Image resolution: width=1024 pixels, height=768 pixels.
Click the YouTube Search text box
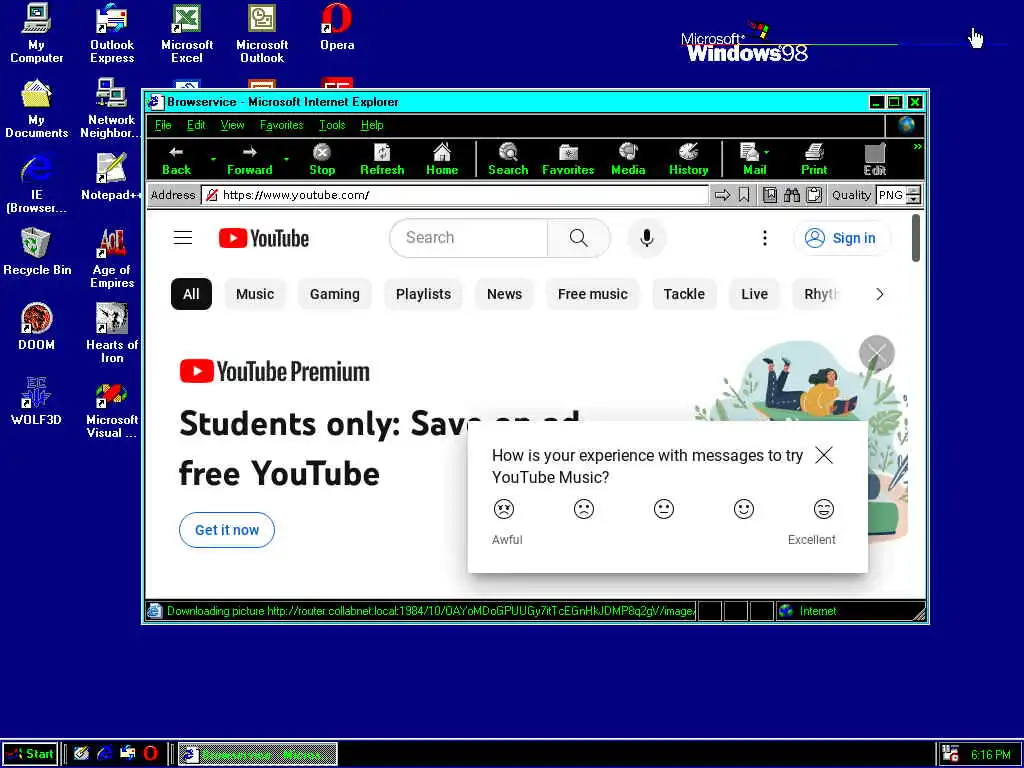(x=468, y=238)
